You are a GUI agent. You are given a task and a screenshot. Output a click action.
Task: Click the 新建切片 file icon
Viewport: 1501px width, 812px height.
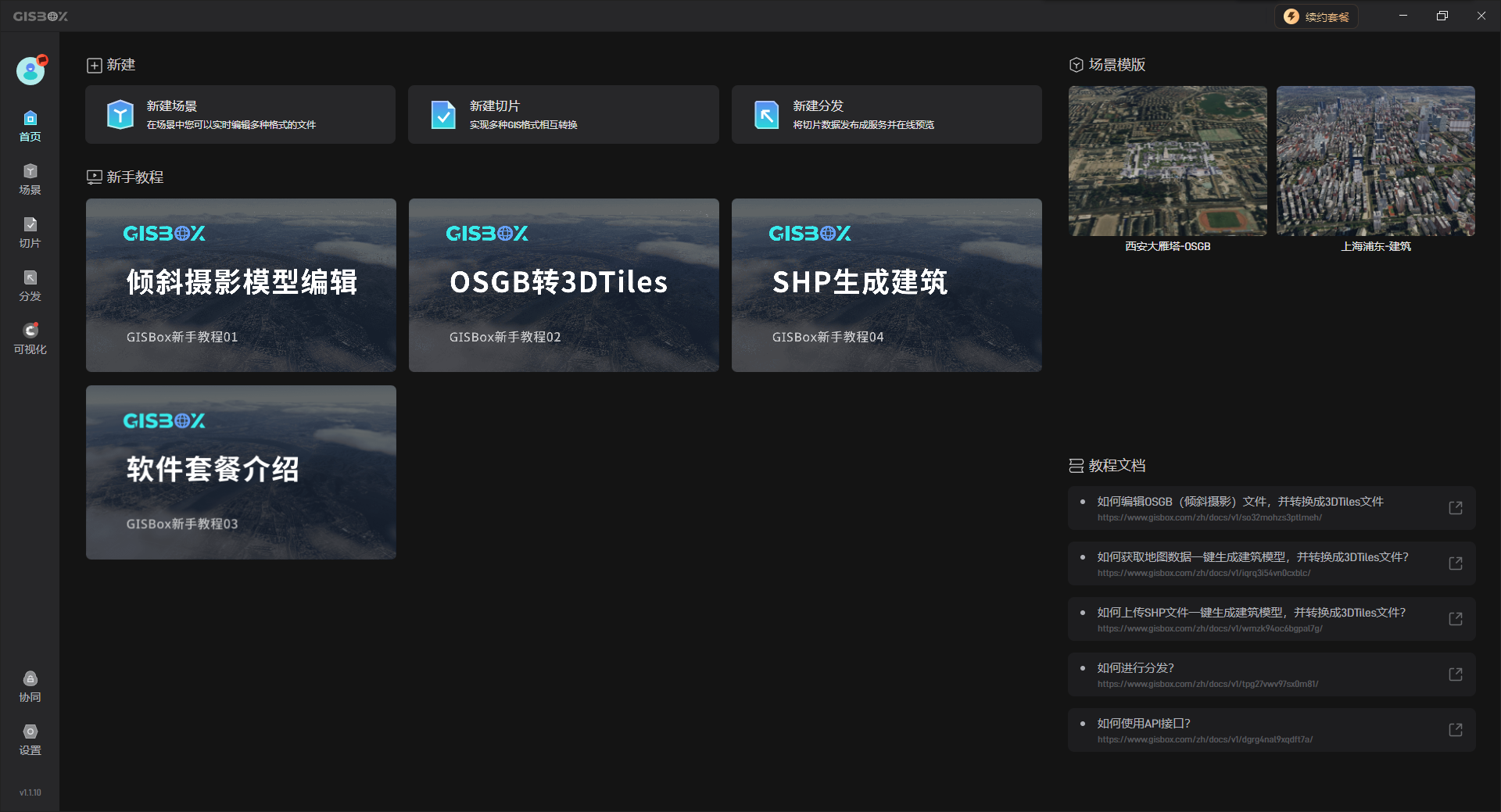[x=443, y=115]
